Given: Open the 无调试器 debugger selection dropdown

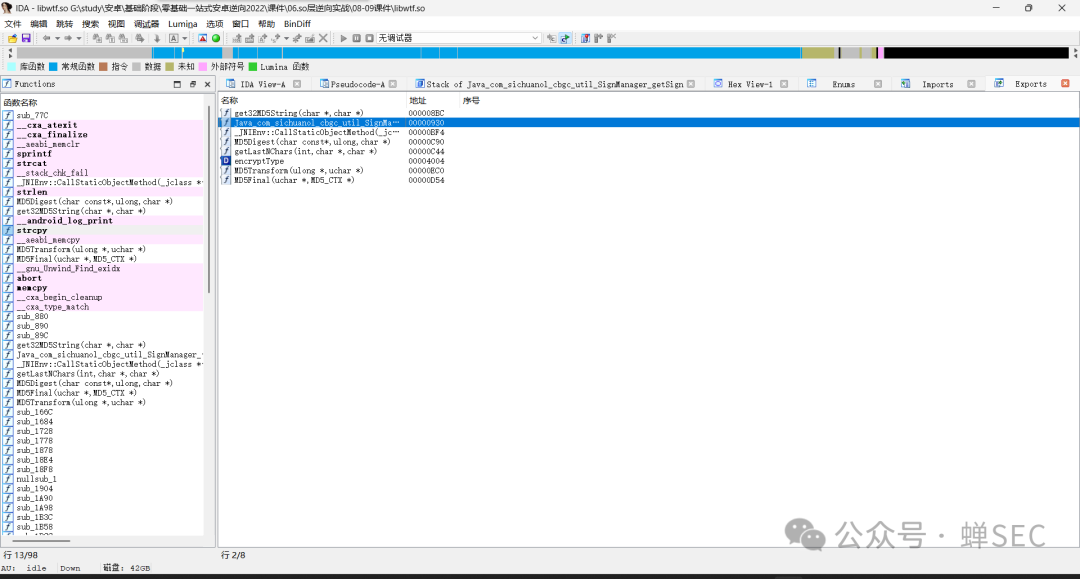Looking at the screenshot, I should point(459,39).
